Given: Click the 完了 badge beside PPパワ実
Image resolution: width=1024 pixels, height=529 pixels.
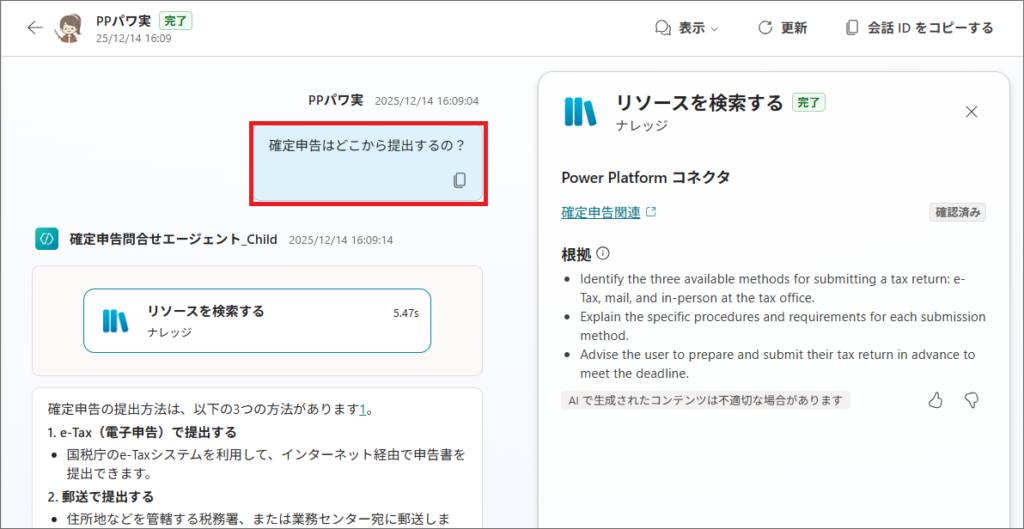Looking at the screenshot, I should 174,20.
